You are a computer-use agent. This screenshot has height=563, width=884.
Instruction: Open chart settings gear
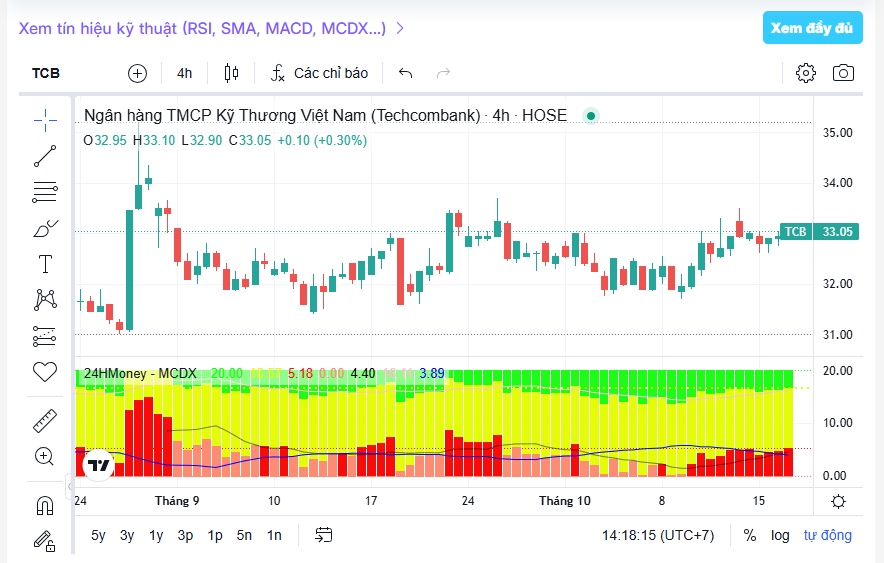pyautogui.click(x=806, y=73)
